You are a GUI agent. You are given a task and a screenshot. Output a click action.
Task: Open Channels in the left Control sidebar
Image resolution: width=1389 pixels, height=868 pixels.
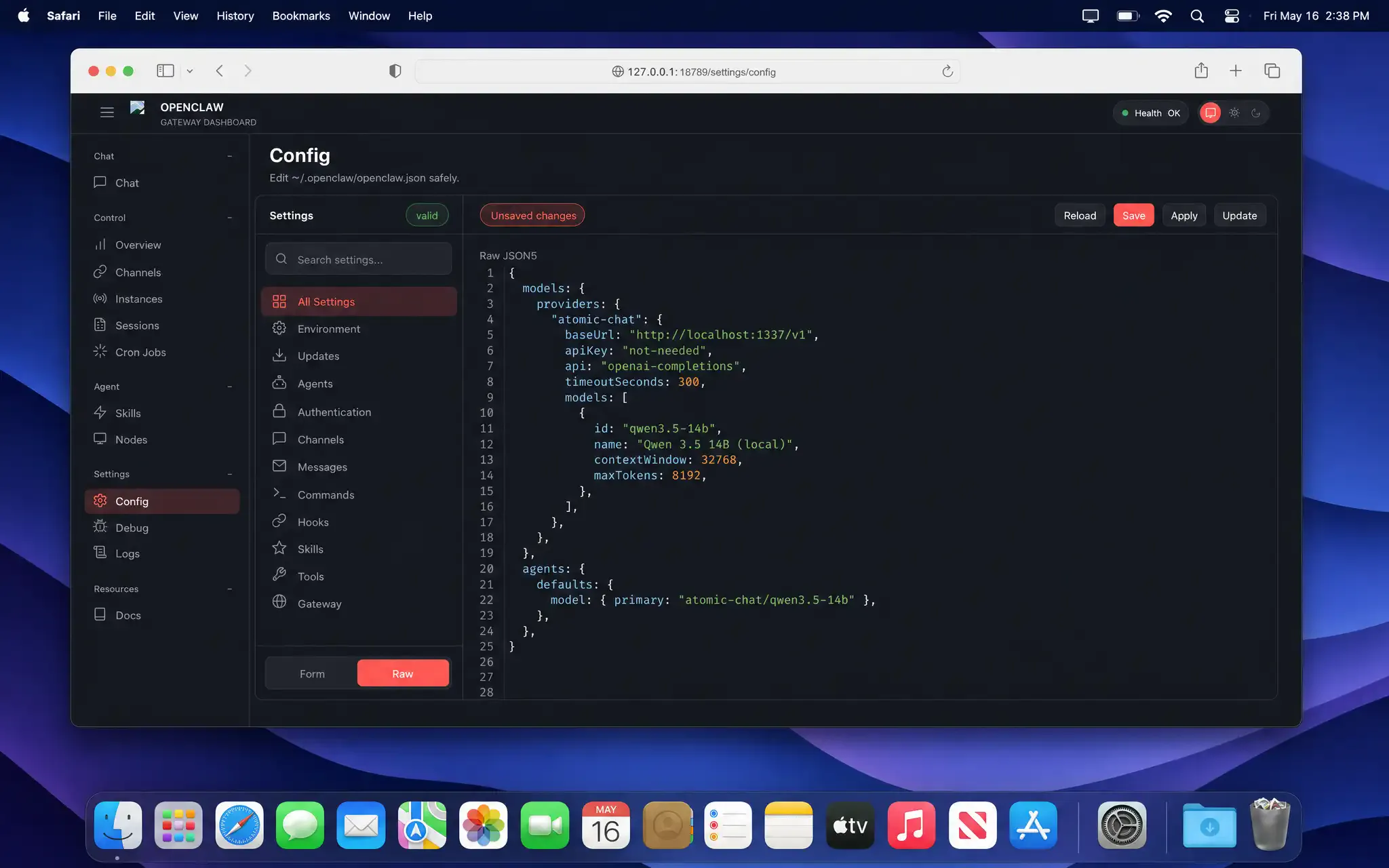point(162,272)
